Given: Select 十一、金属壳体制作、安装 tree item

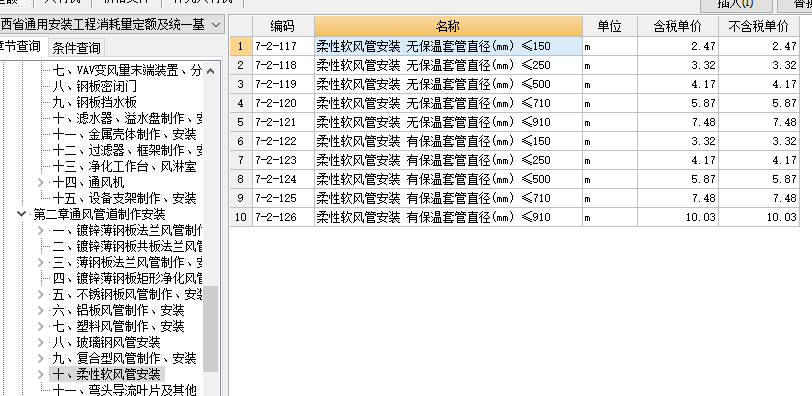Looking at the screenshot, I should (124, 135).
